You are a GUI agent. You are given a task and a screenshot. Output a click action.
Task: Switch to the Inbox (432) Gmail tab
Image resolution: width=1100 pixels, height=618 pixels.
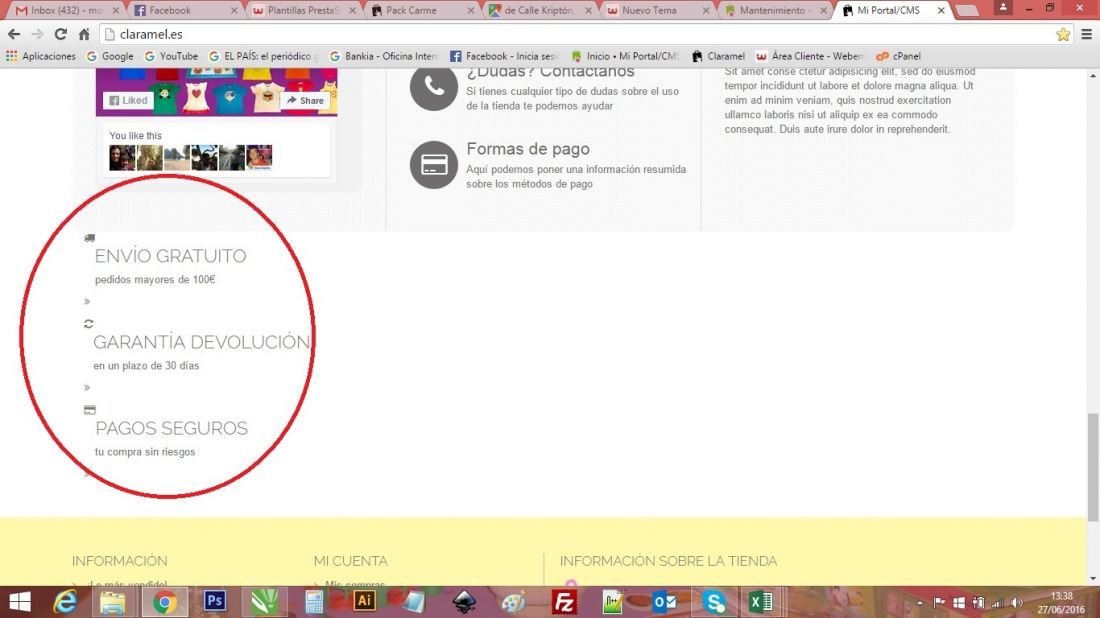coord(67,11)
